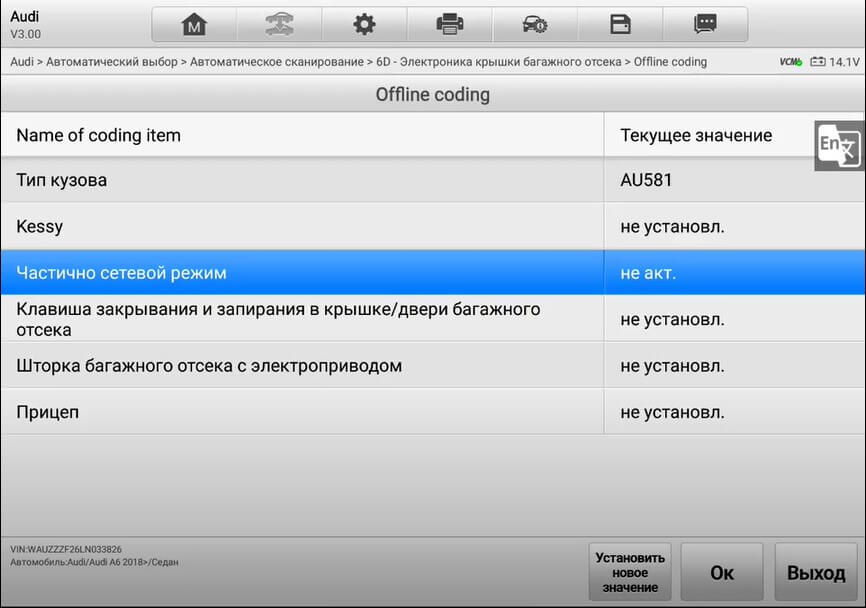This screenshot has width=866, height=608.
Task: Click the Offline coding title bar
Action: [x=433, y=94]
